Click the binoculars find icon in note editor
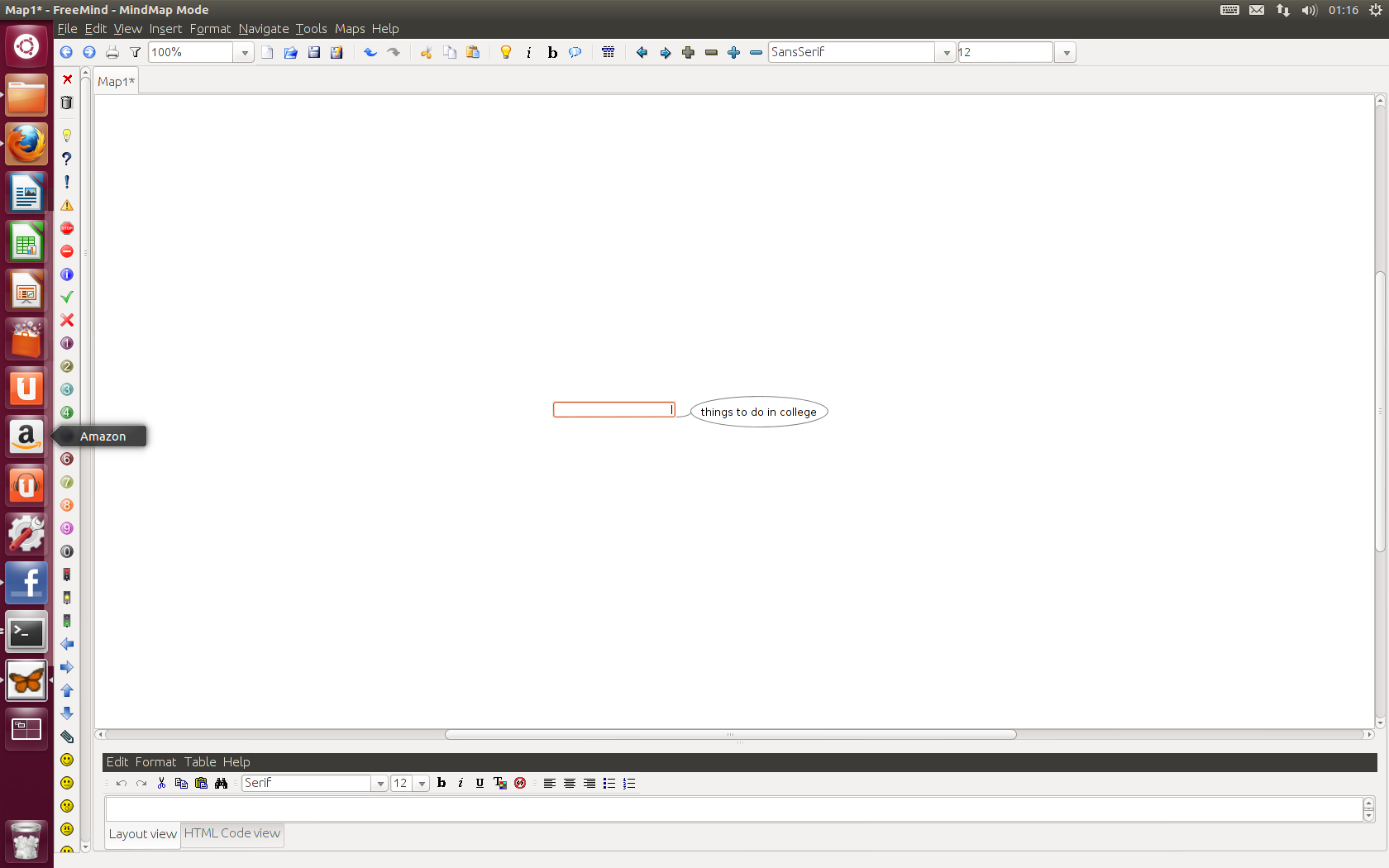1389x868 pixels. tap(221, 783)
